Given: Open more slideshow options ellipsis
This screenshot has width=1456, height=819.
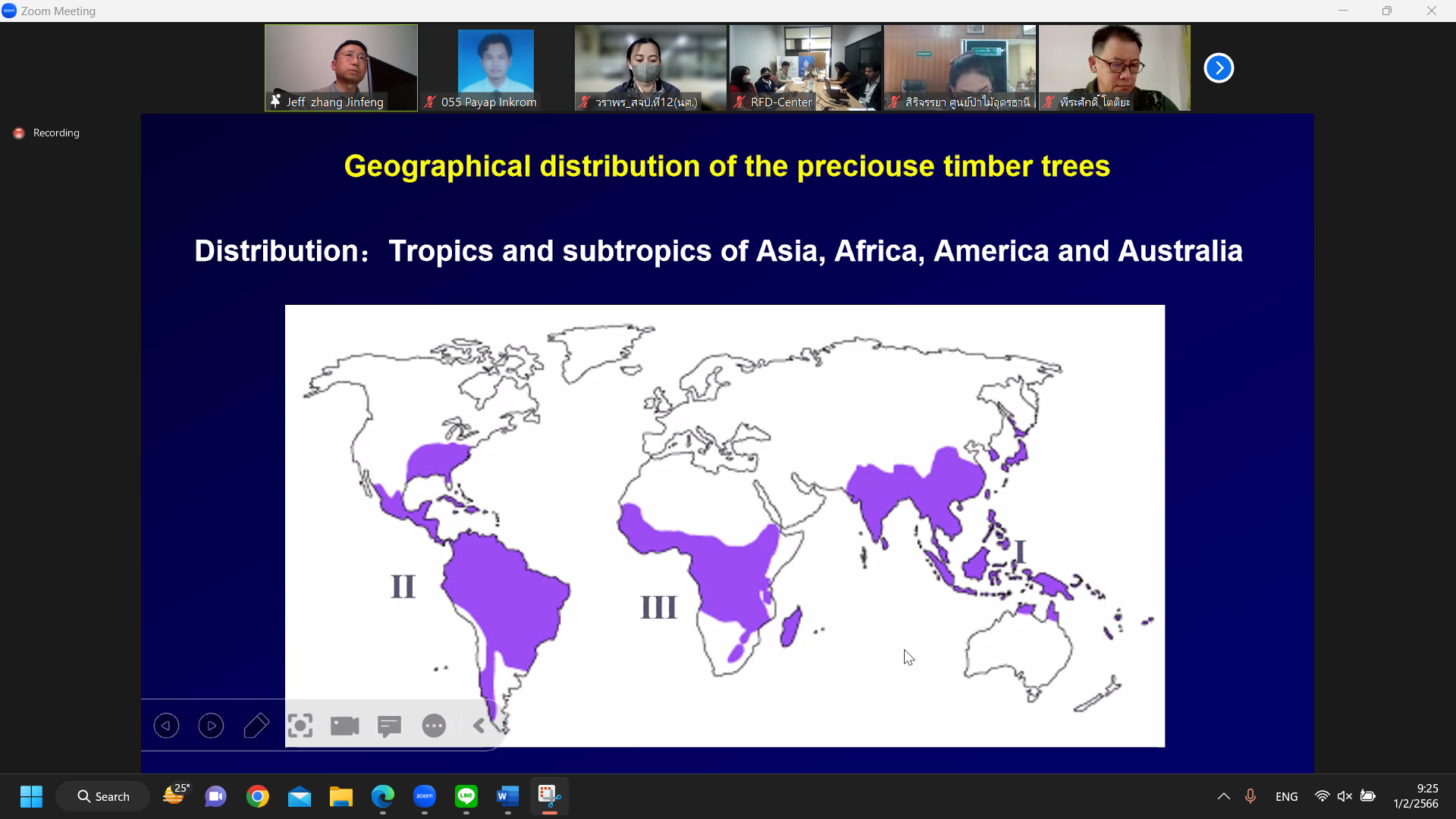Looking at the screenshot, I should tap(434, 726).
